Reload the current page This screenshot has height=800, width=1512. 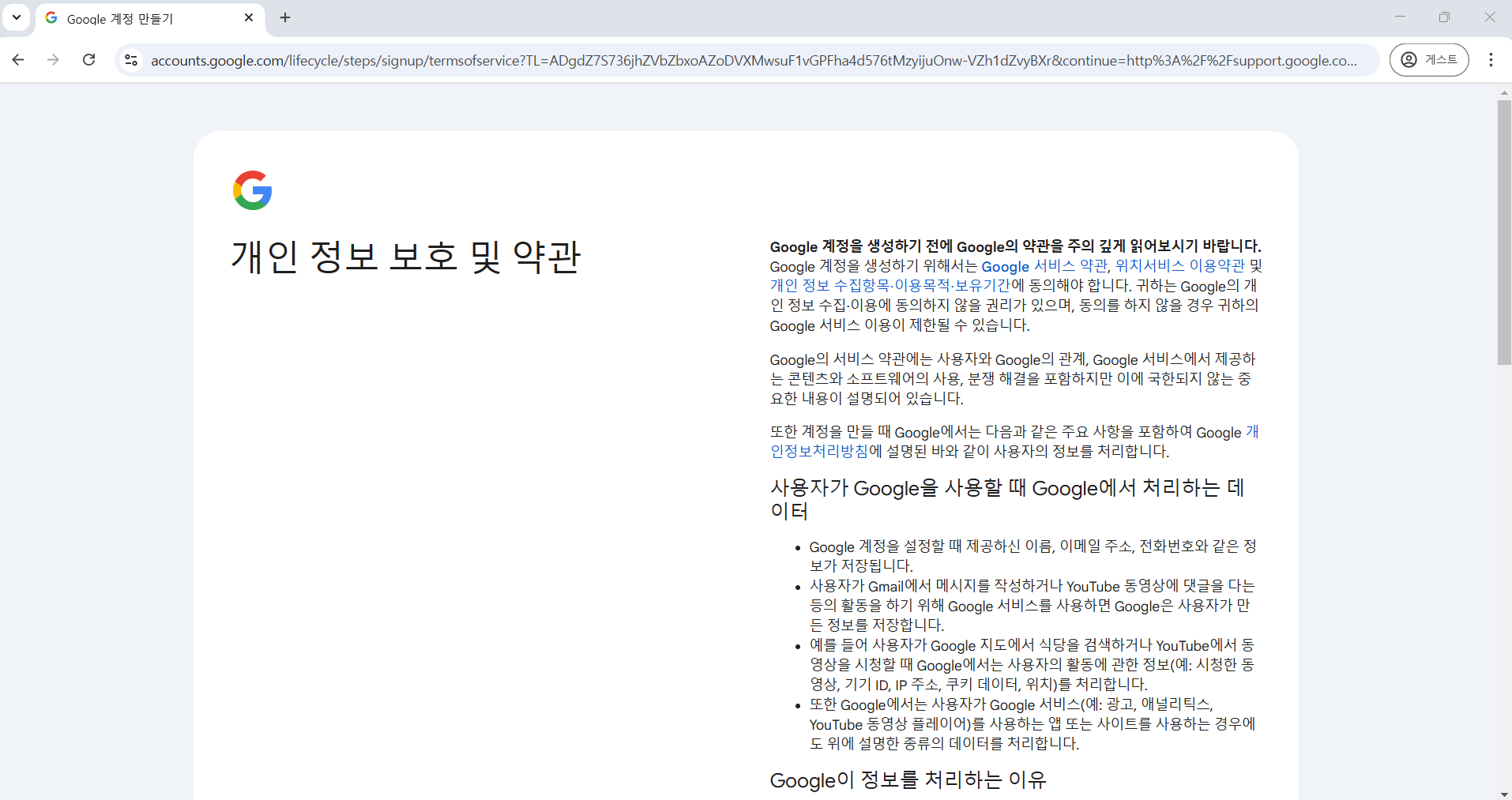[88, 59]
